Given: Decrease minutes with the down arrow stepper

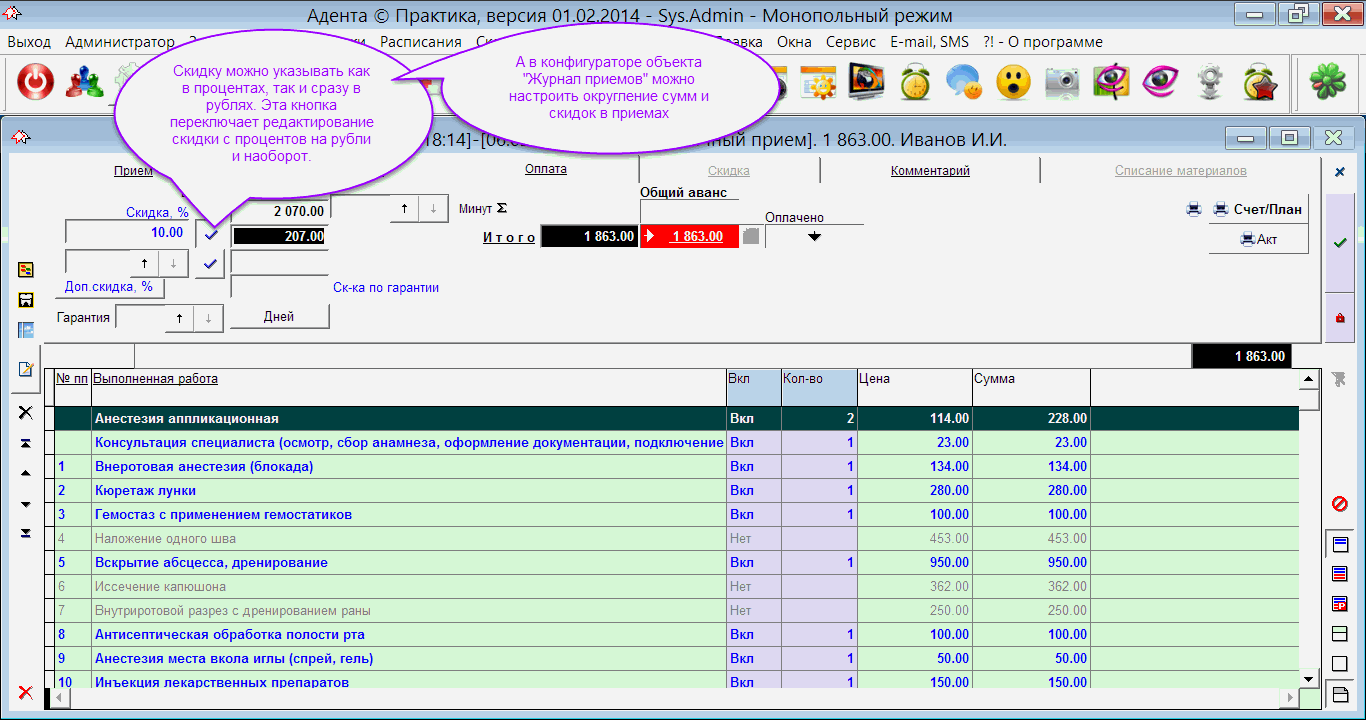Looking at the screenshot, I should pos(432,208).
